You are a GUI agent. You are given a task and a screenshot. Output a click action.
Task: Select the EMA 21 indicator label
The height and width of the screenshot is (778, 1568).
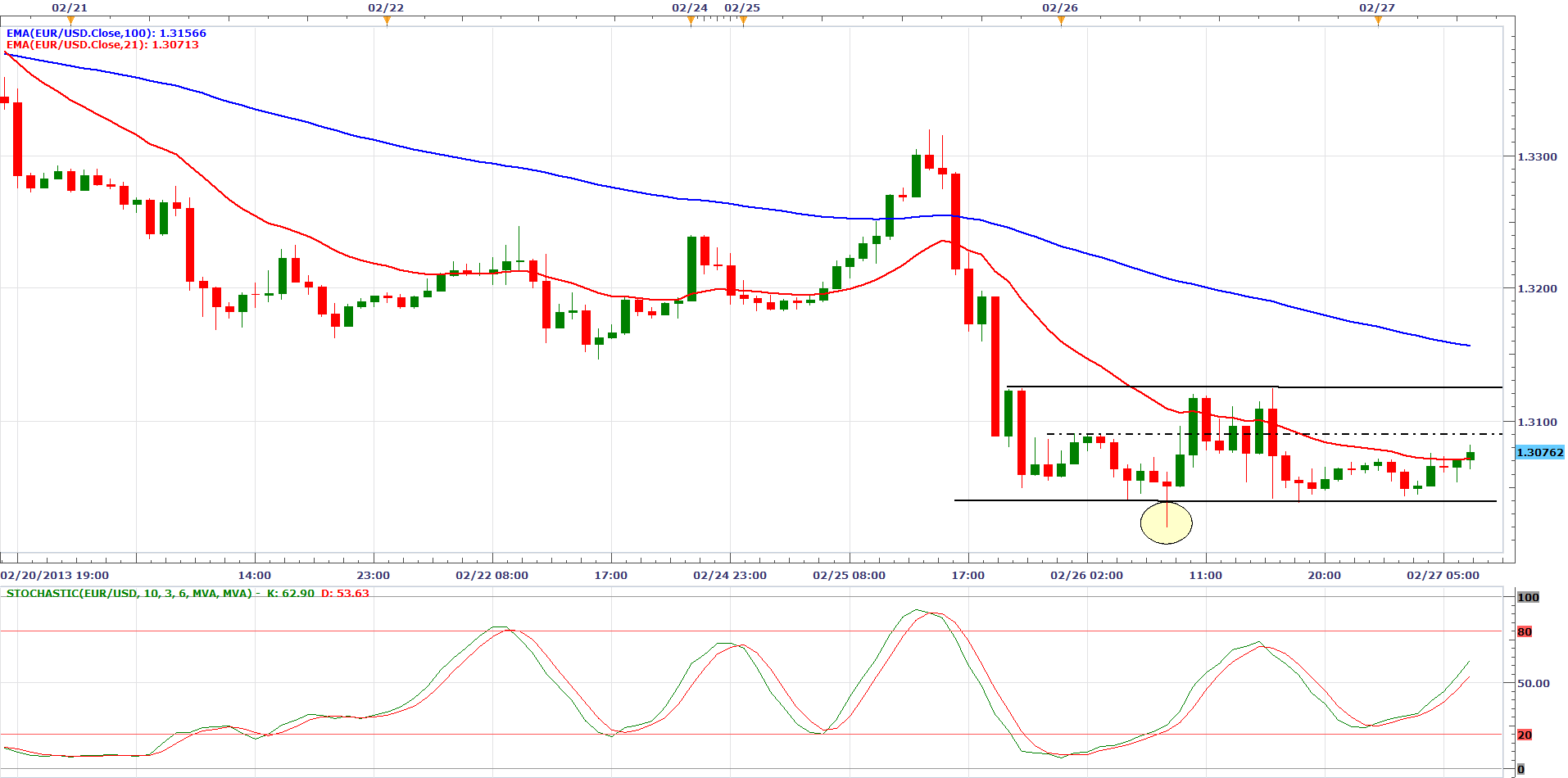[102, 45]
